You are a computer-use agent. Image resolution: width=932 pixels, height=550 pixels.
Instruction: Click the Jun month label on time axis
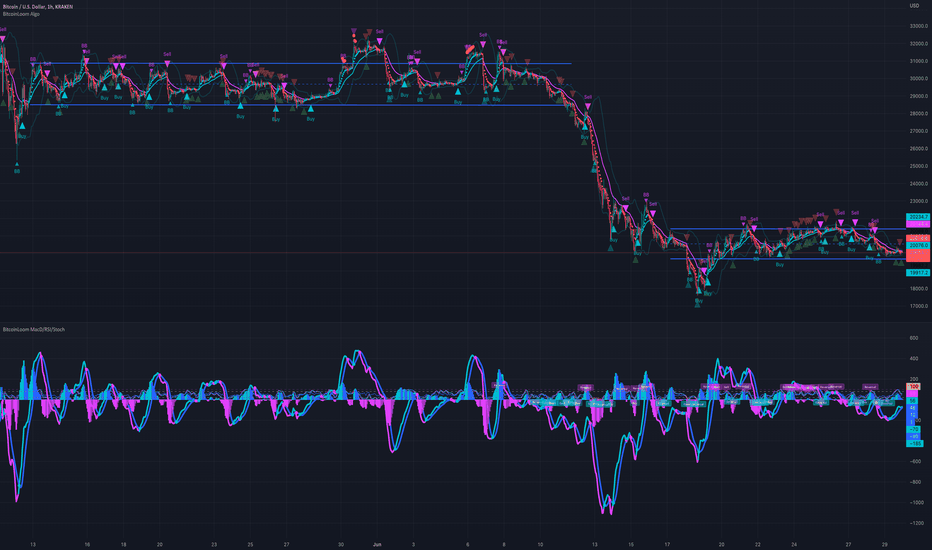point(377,544)
